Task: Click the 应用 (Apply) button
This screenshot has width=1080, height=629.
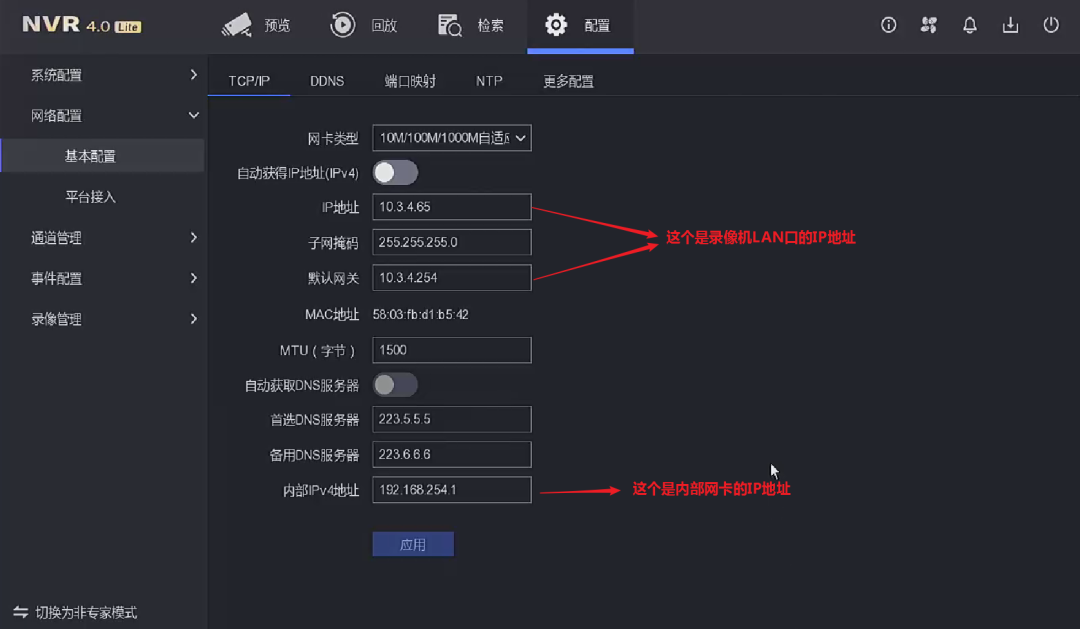Action: [x=412, y=543]
